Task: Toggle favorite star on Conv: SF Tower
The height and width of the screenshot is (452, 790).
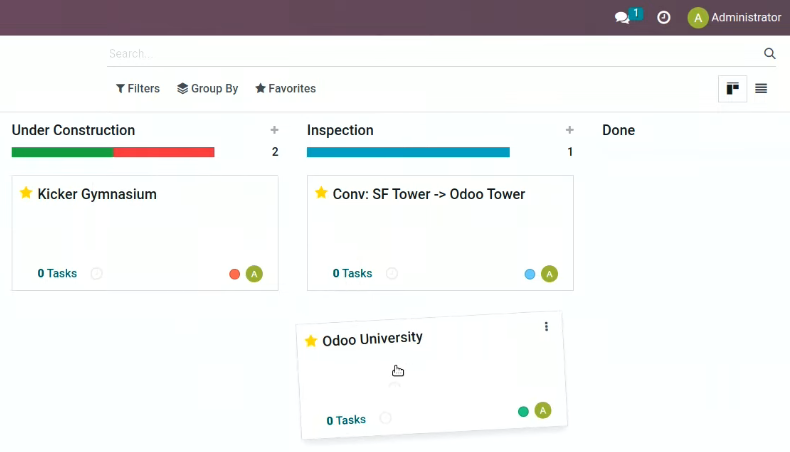Action: [x=321, y=192]
